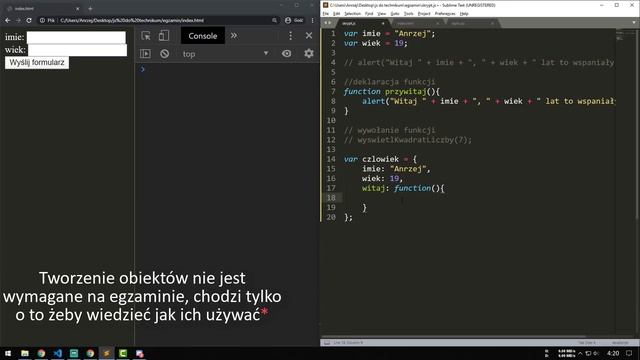Focus the imie text input field
The image size is (640, 360).
pyautogui.click(x=76, y=37)
